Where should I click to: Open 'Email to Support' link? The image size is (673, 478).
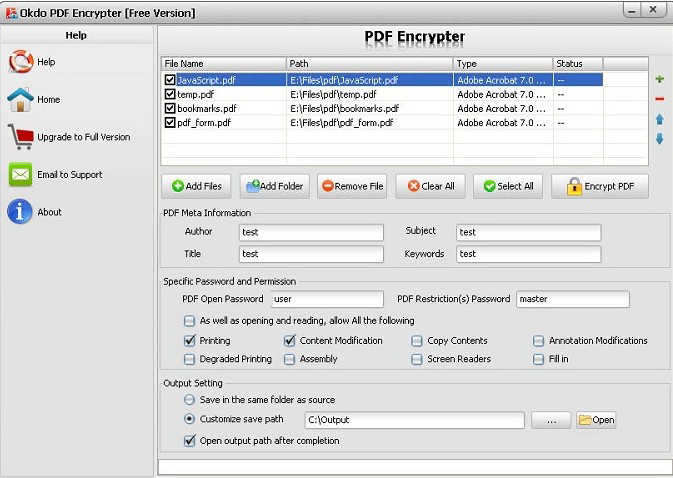point(70,175)
